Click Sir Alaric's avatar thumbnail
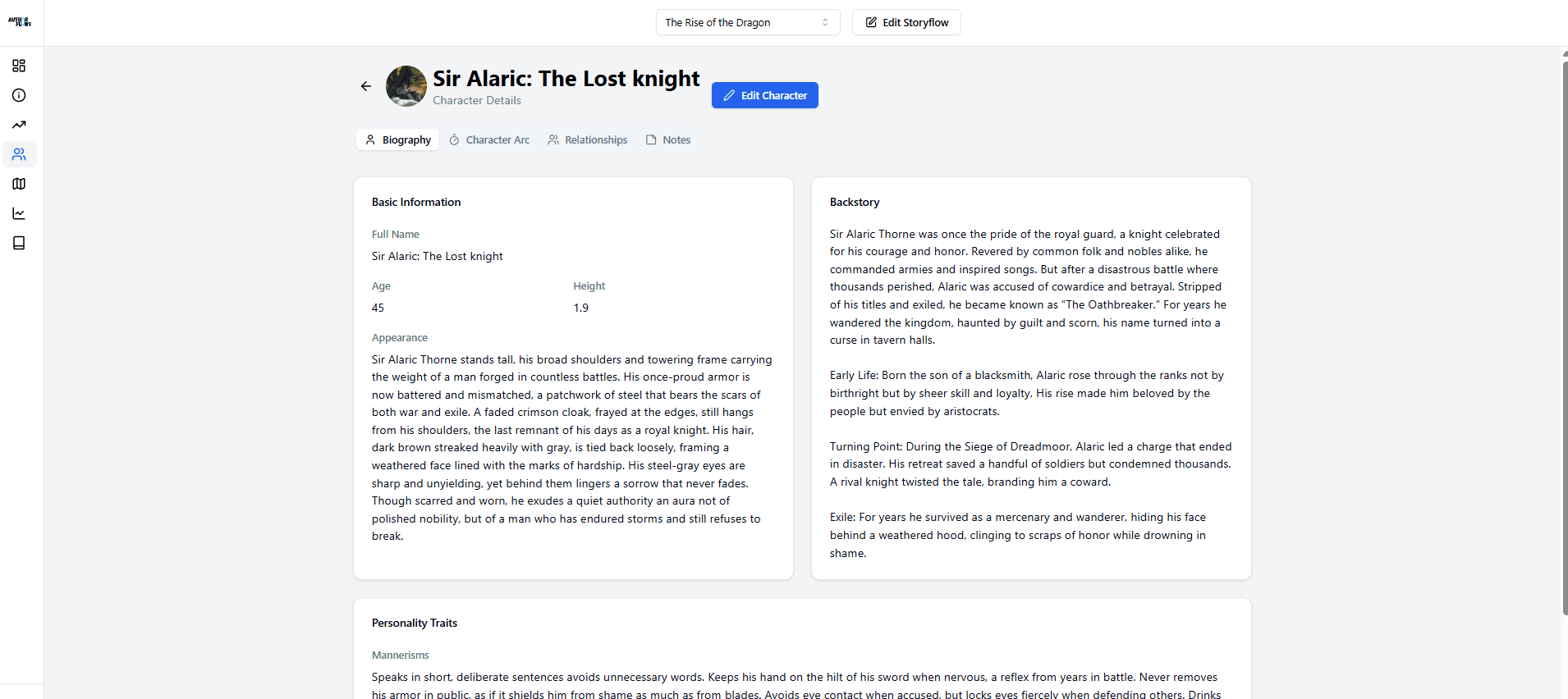1568x699 pixels. click(x=406, y=86)
